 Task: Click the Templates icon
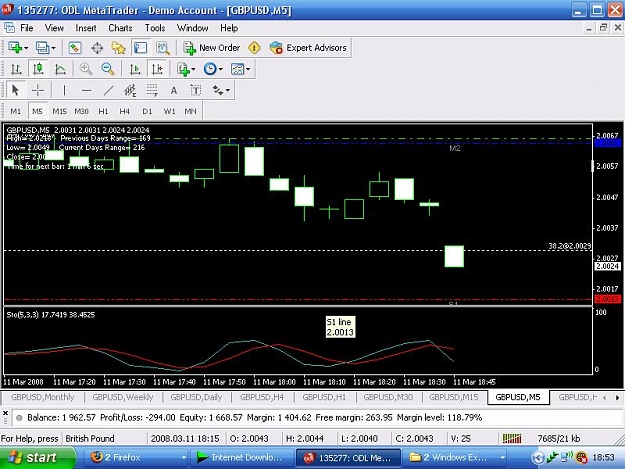pos(237,69)
